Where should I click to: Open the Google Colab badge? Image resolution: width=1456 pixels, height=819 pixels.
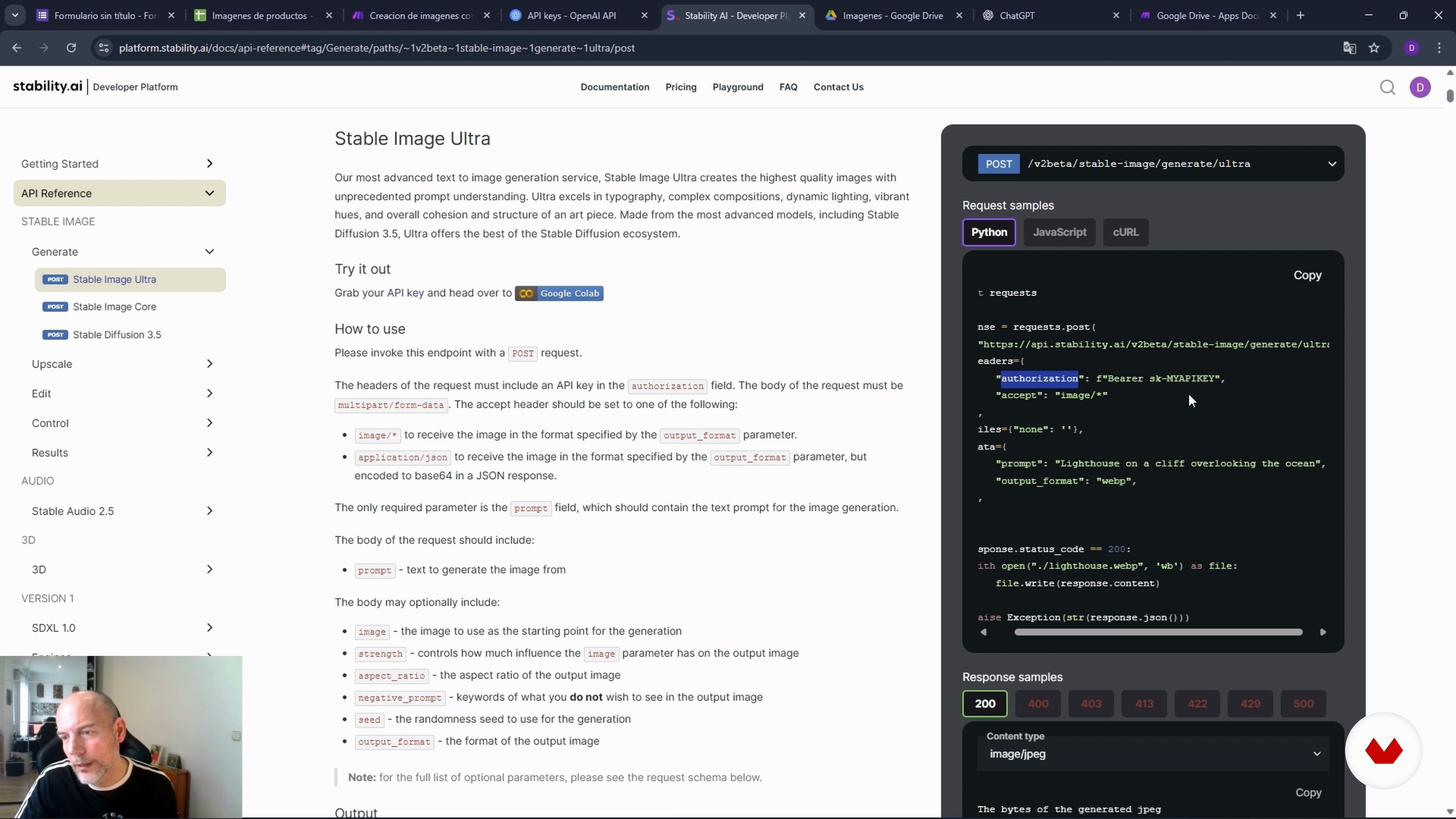coord(559,293)
